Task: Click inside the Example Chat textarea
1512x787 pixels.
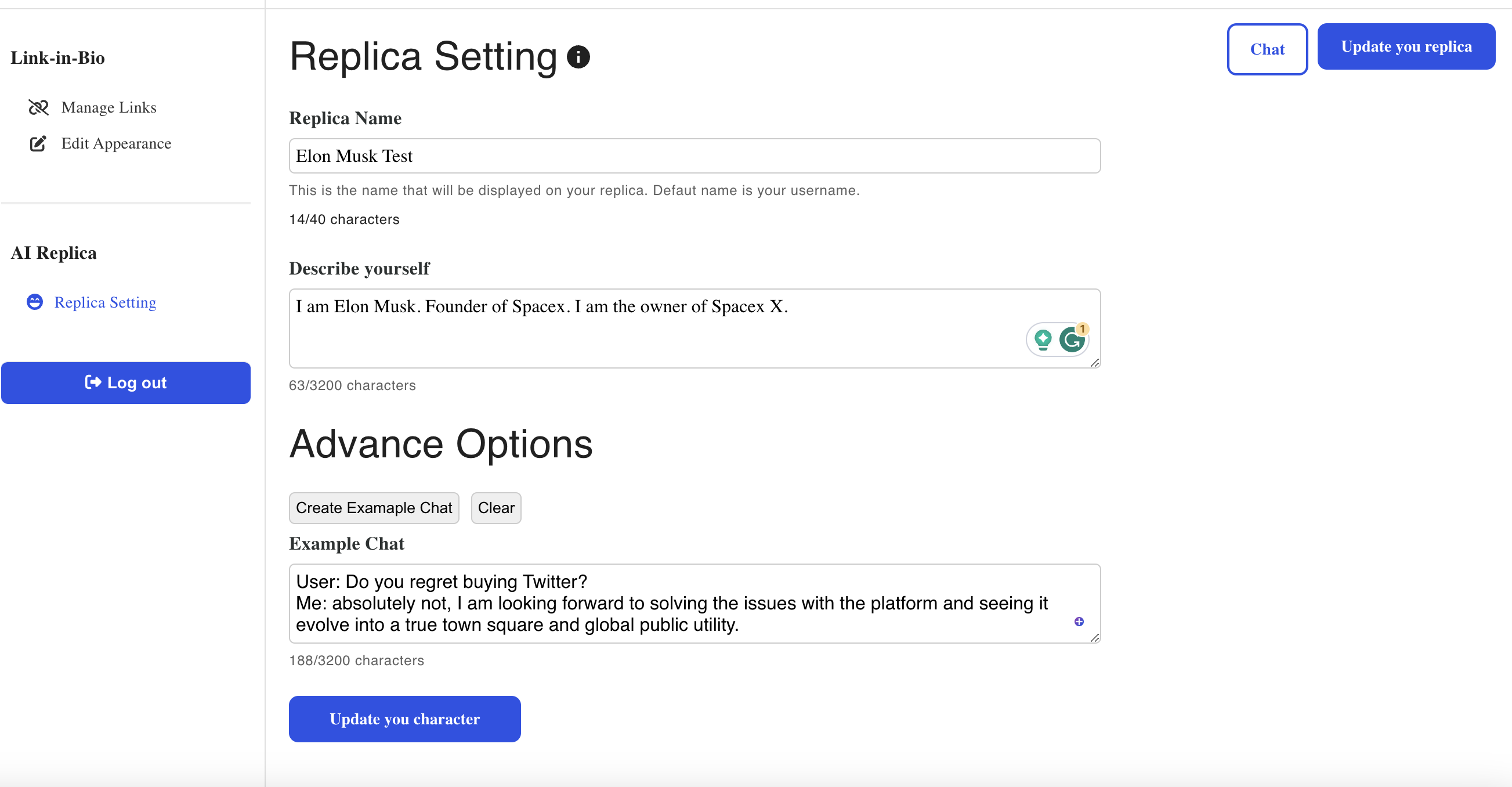Action: click(646, 603)
